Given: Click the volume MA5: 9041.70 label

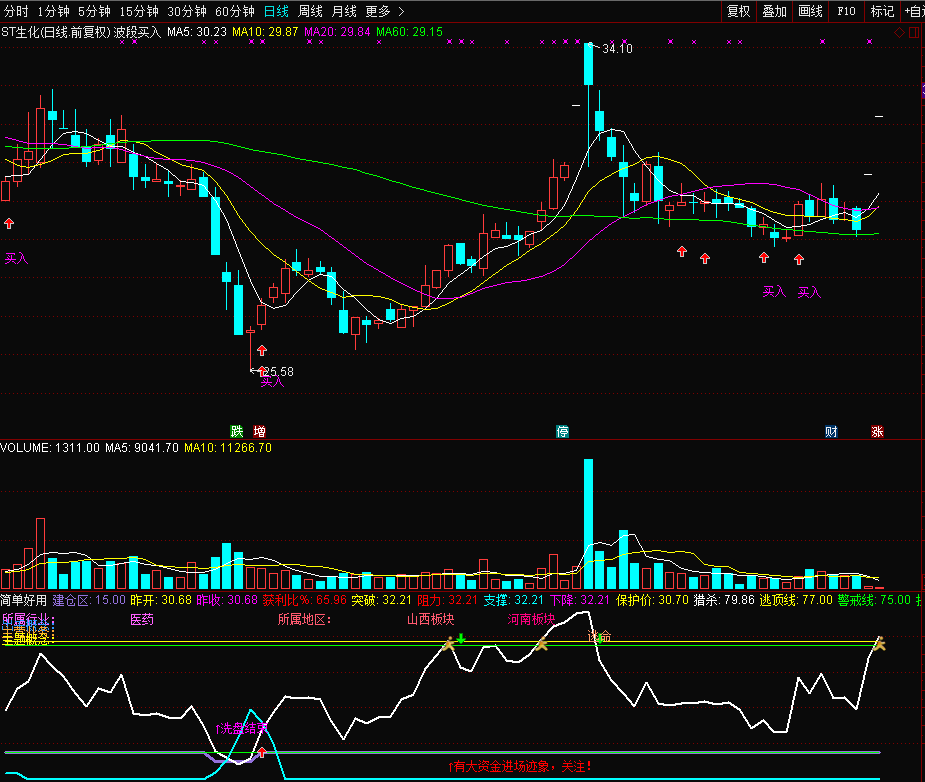Looking at the screenshot, I should coord(142,448).
